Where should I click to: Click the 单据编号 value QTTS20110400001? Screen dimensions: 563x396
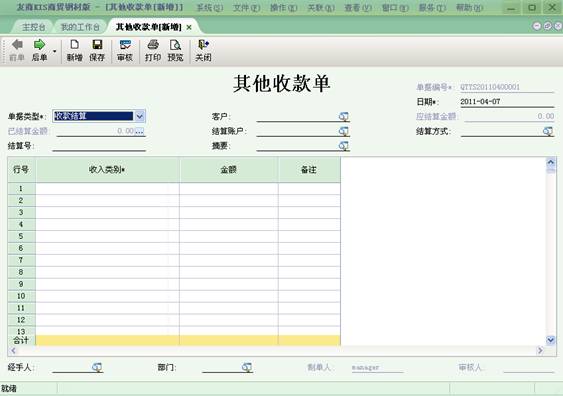[490, 87]
